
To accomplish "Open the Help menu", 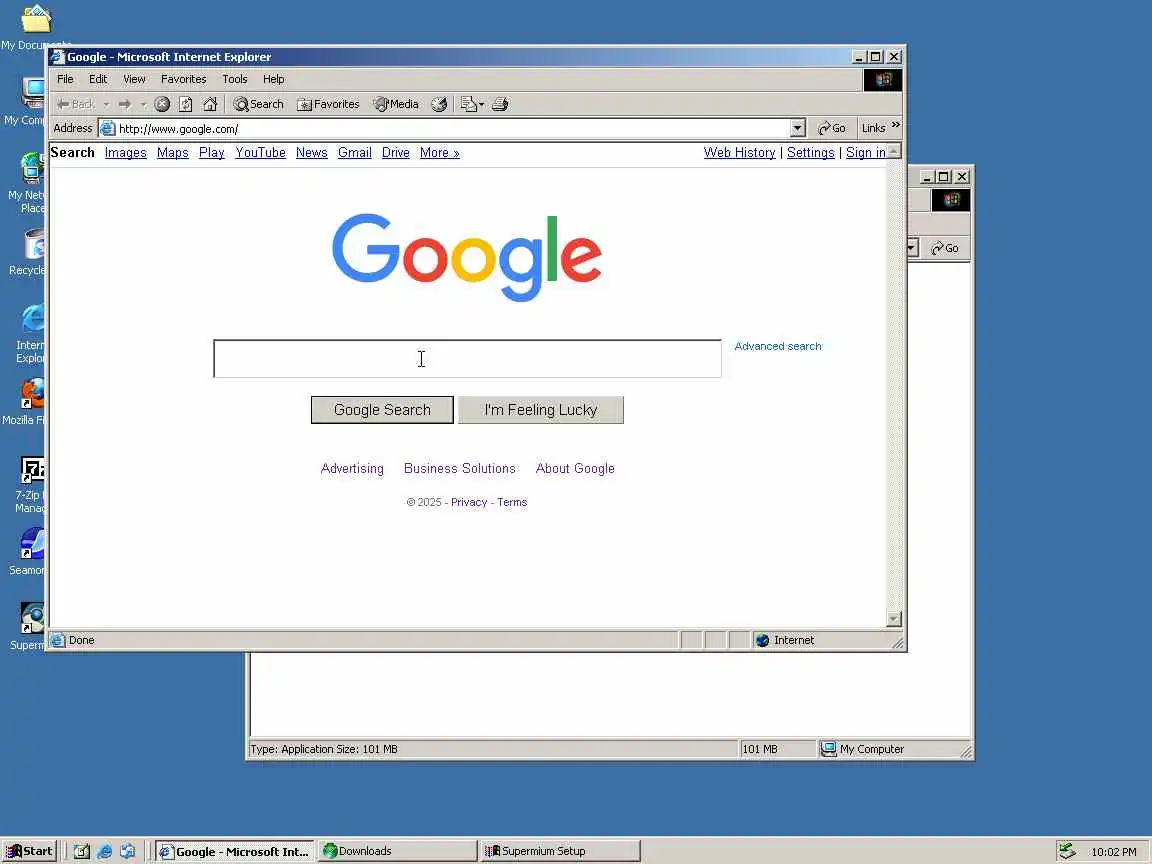I will 273,79.
